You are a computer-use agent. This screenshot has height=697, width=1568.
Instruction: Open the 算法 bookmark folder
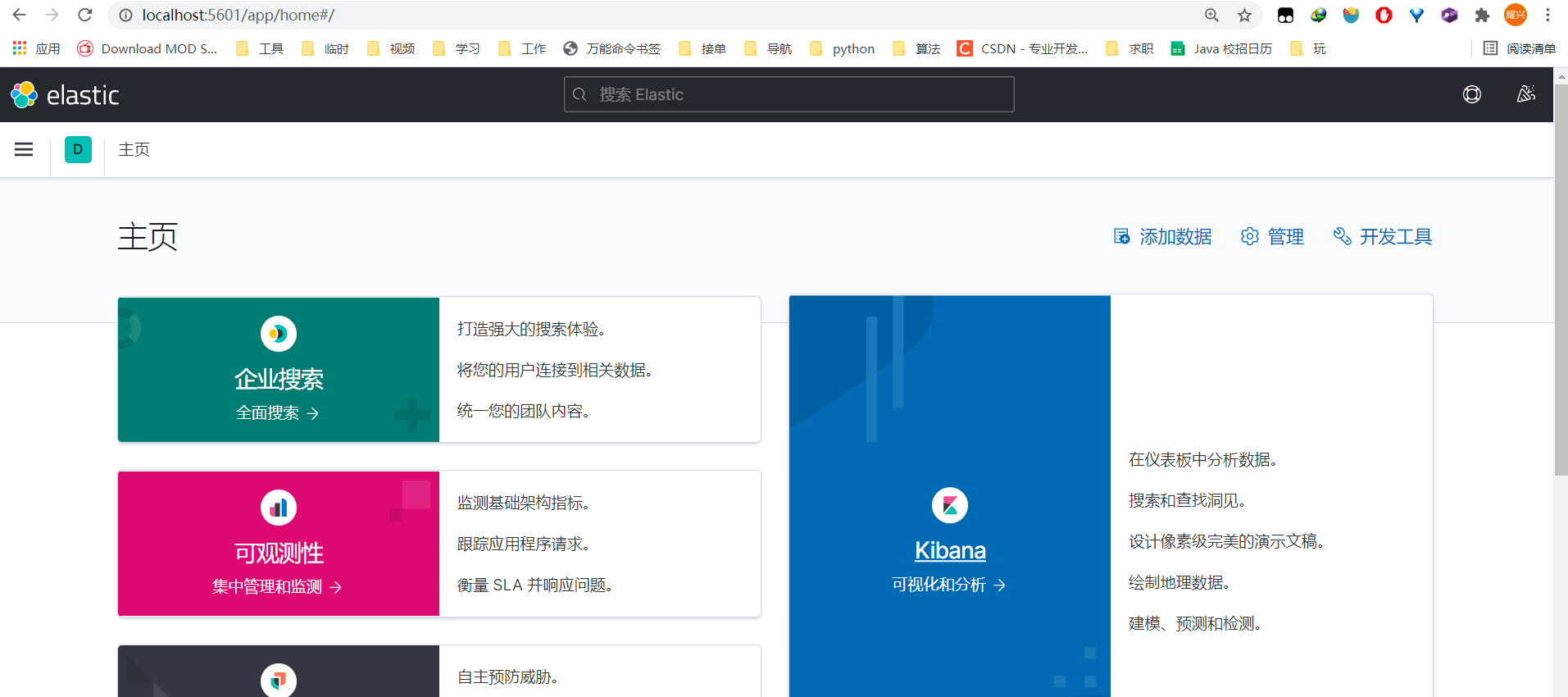tap(916, 48)
